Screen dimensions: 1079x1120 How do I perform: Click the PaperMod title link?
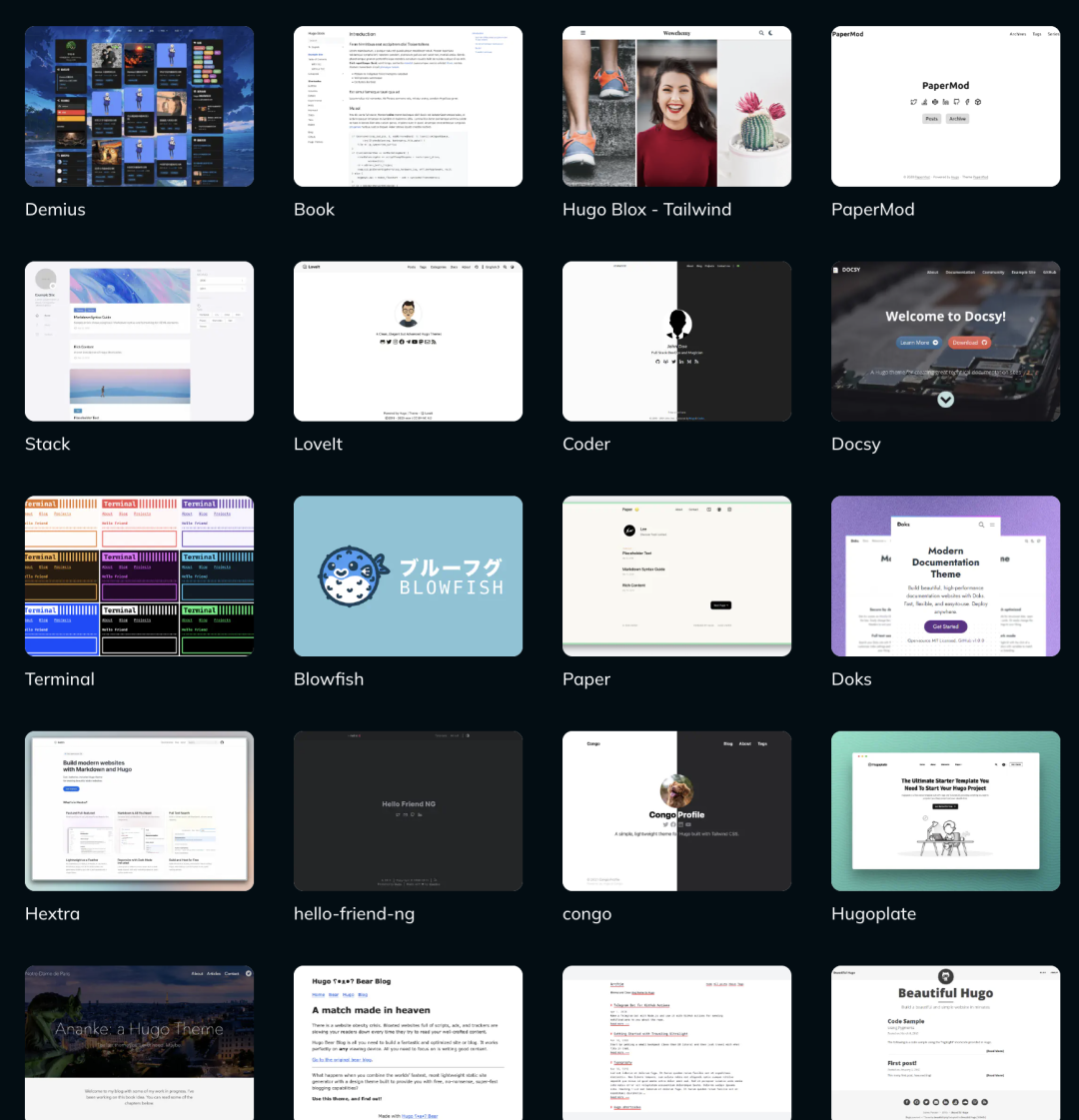coord(872,209)
